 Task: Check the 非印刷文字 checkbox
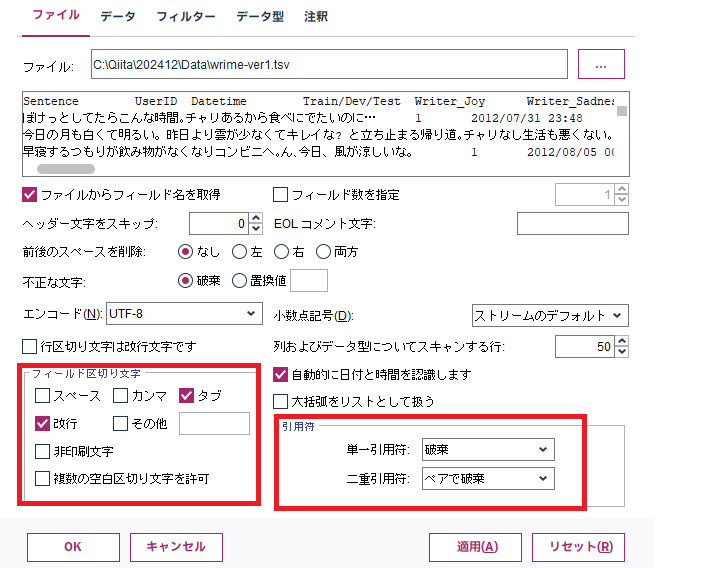point(42,451)
